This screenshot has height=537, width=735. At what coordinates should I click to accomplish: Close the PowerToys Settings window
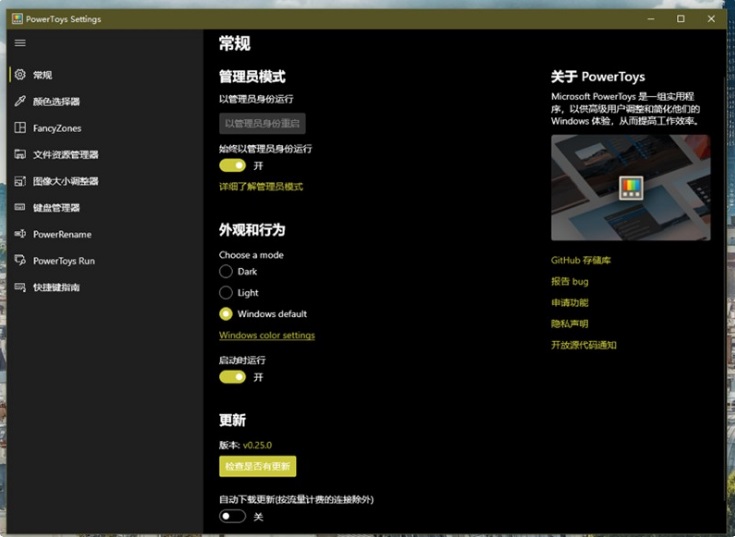[711, 19]
